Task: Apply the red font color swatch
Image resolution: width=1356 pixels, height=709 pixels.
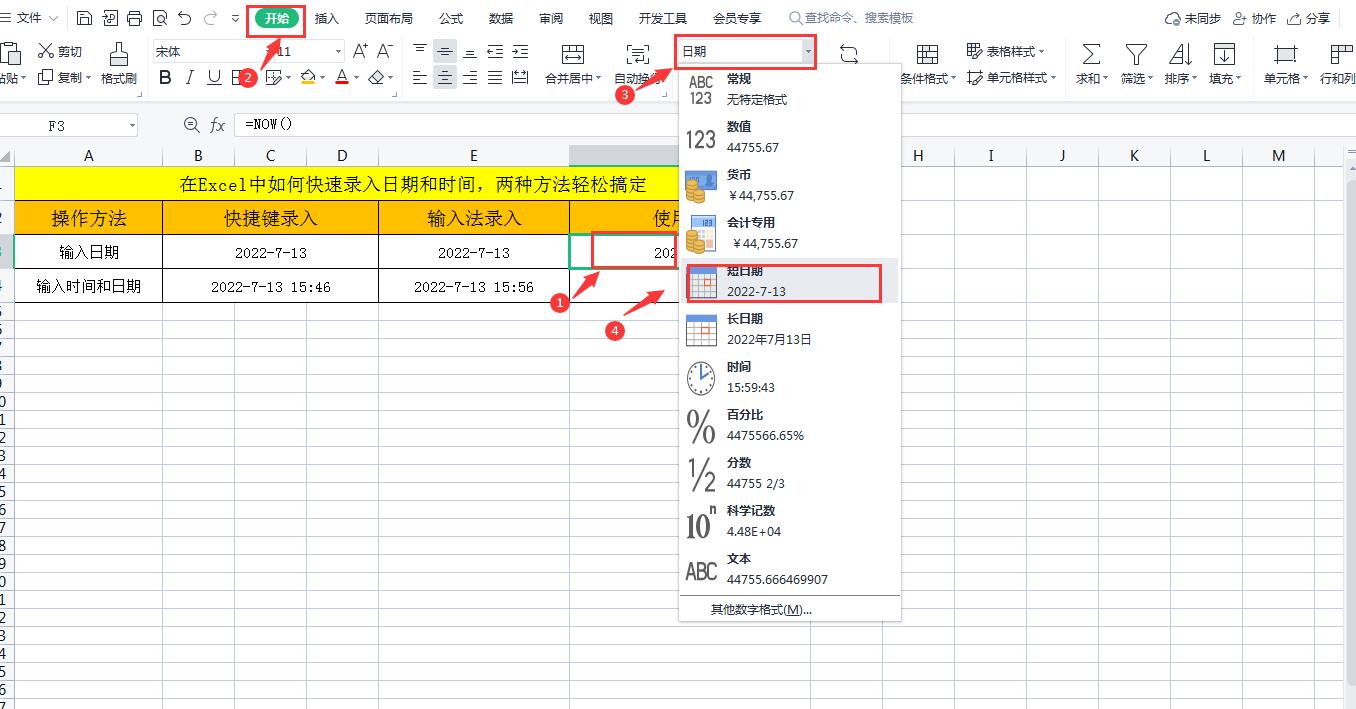Action: 342,77
